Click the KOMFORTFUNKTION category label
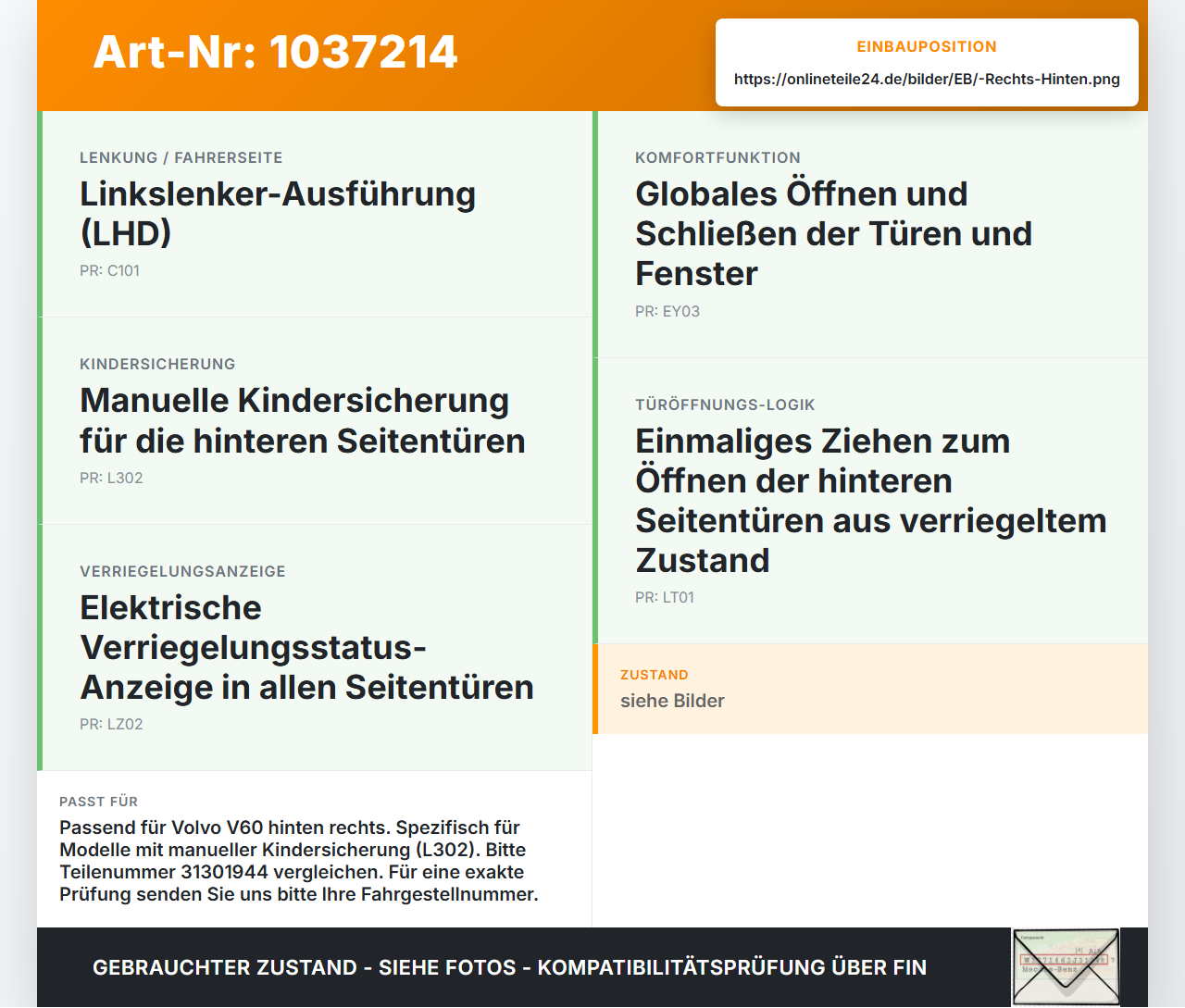The height and width of the screenshot is (1008, 1185). coord(717,157)
